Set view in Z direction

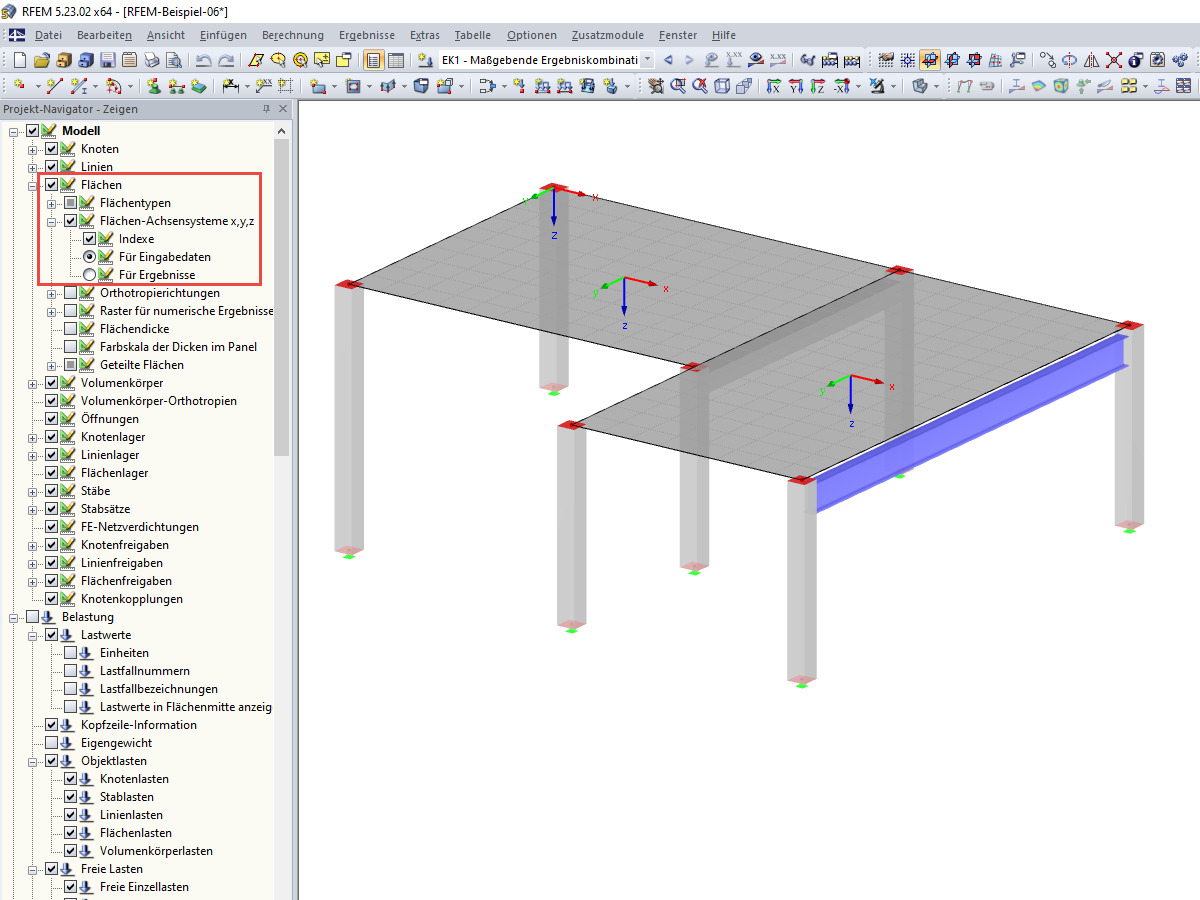click(x=818, y=86)
